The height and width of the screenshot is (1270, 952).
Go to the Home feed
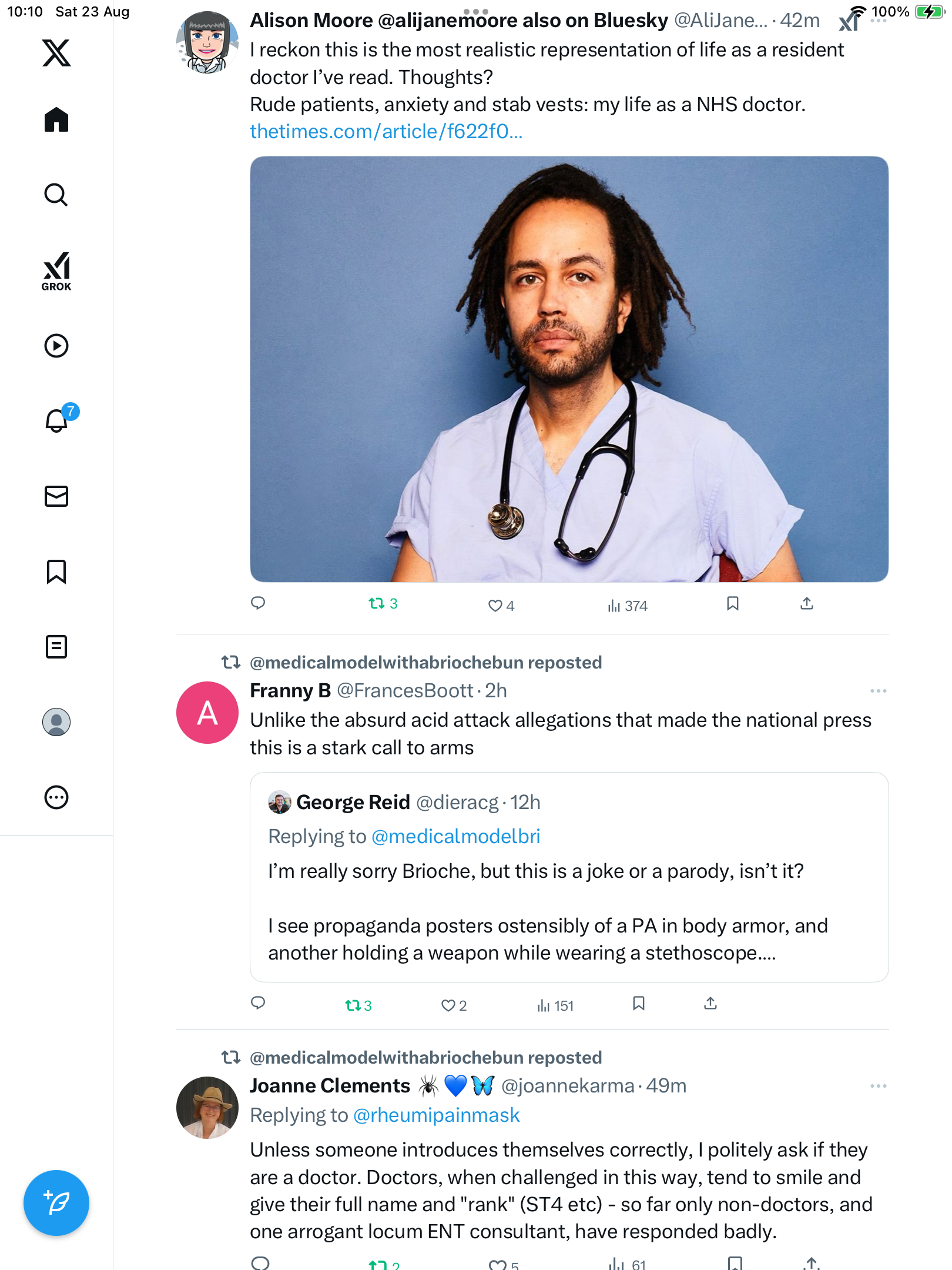[x=56, y=120]
